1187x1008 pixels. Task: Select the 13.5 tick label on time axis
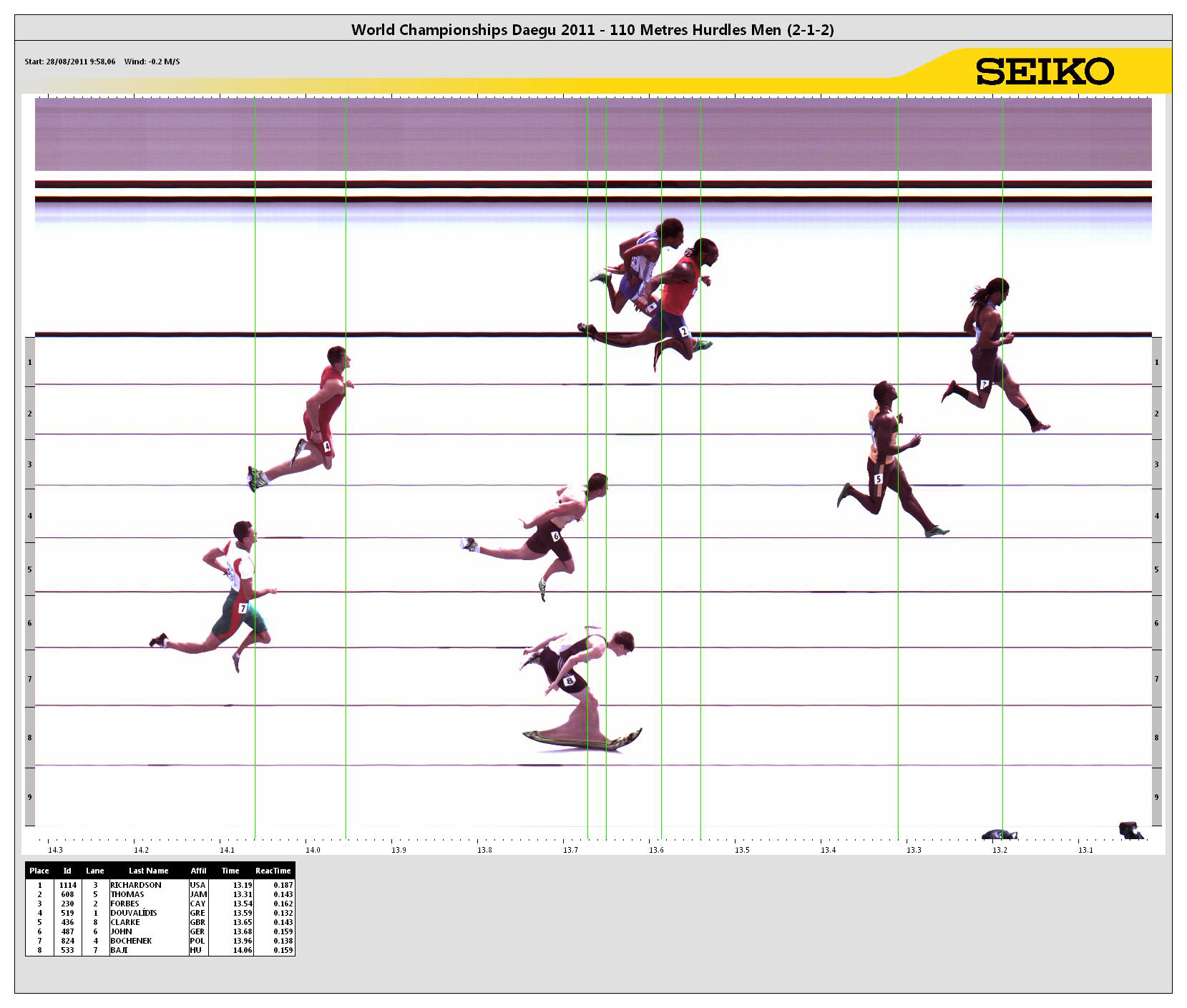pos(742,850)
